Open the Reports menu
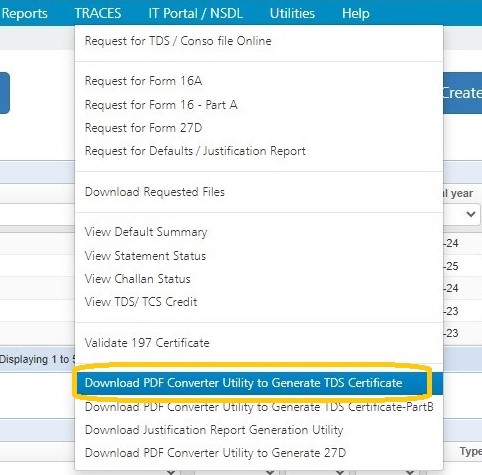This screenshot has width=482, height=475. [x=24, y=13]
